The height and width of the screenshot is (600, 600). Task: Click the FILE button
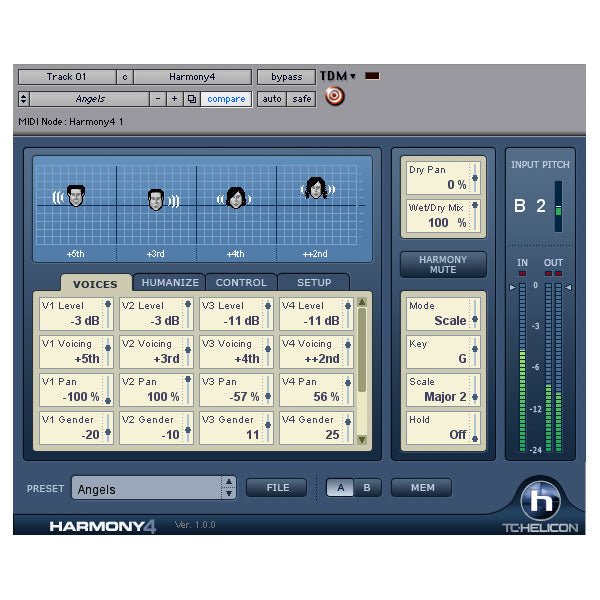[x=277, y=488]
